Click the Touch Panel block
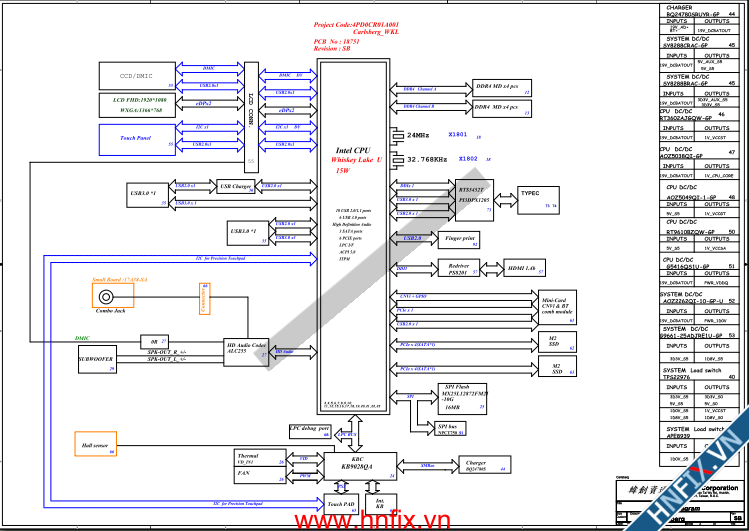This screenshot has height=531, width=749. tap(136, 138)
